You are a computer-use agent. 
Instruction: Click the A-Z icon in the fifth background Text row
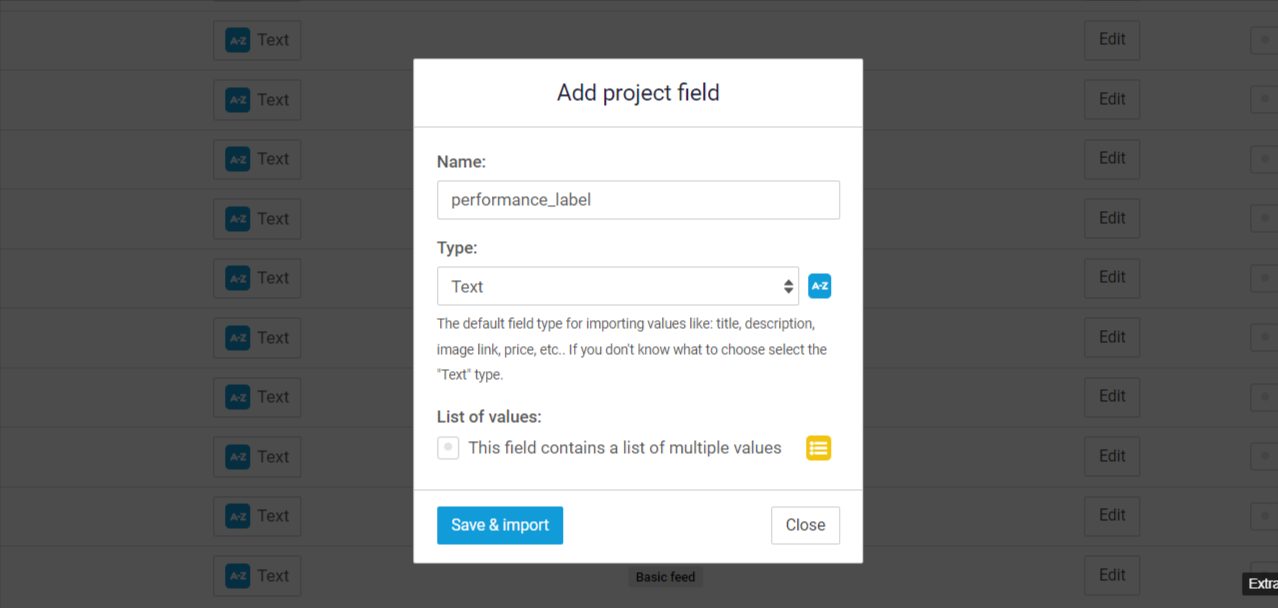tap(237, 278)
